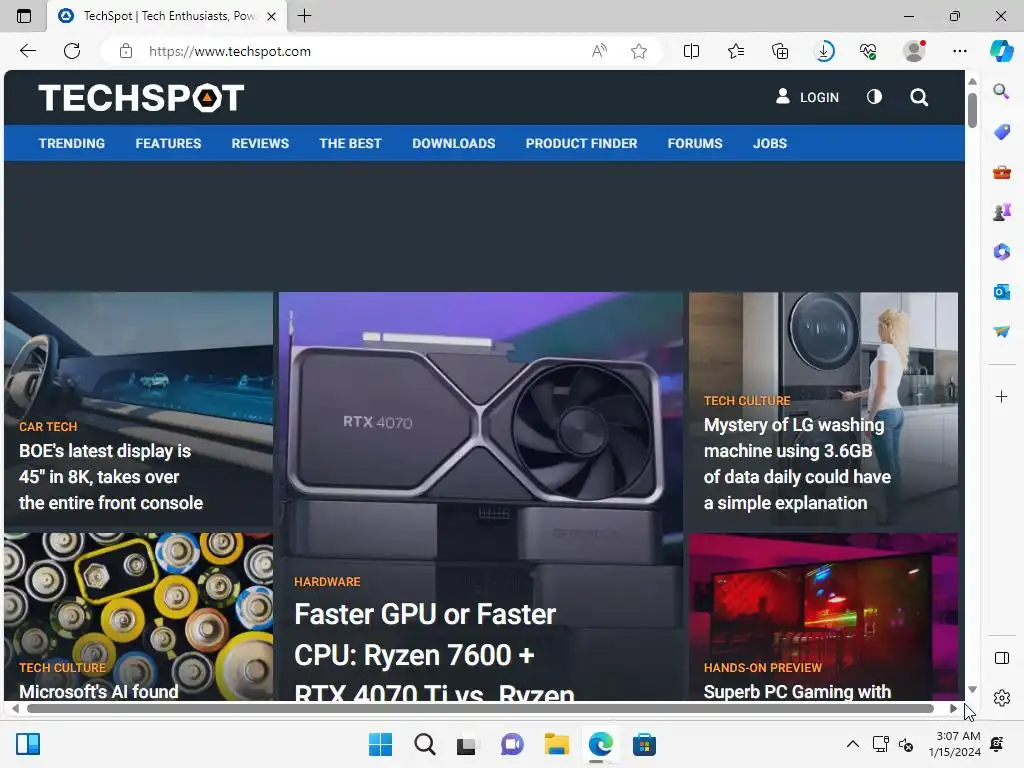This screenshot has width=1024, height=768.
Task: Open THE BEST section
Action: pos(350,143)
